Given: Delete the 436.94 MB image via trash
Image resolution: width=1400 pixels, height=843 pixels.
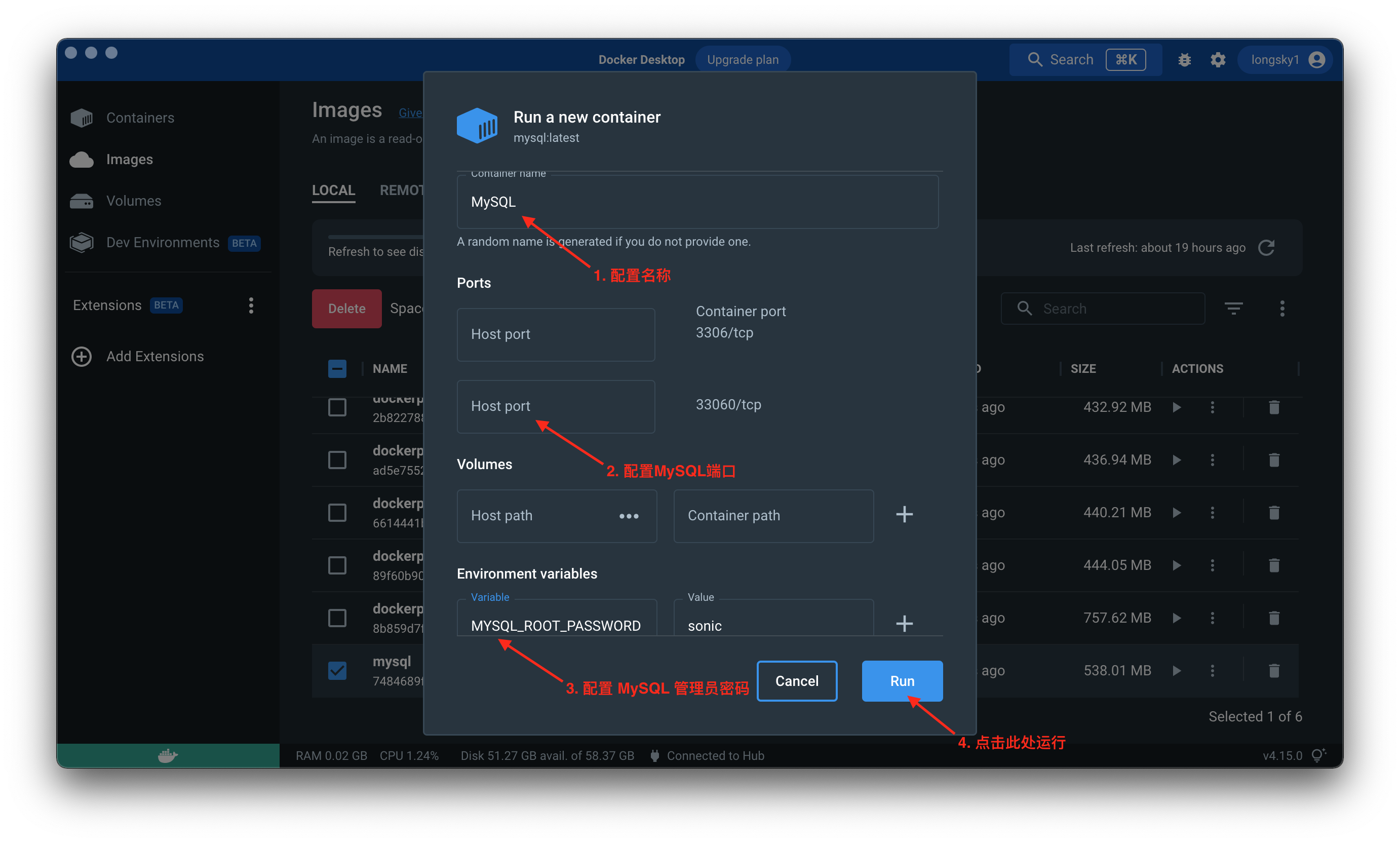Looking at the screenshot, I should [1274, 459].
